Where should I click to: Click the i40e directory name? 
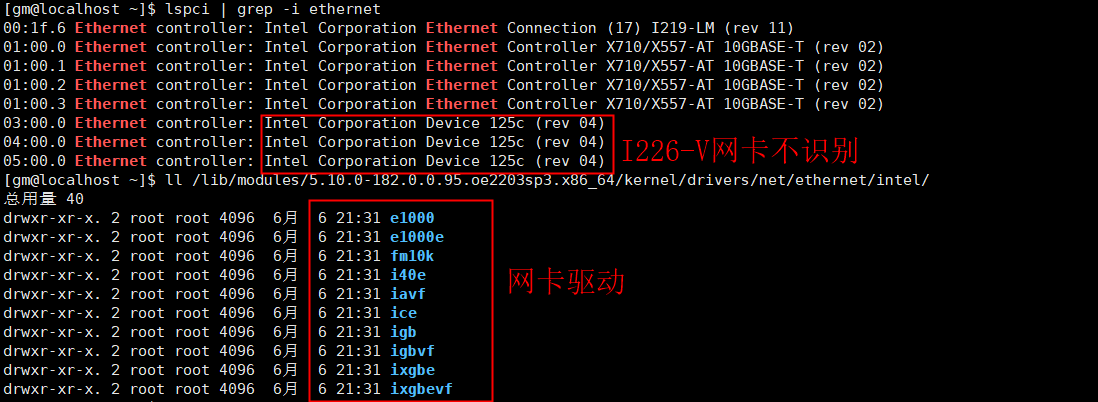click(408, 275)
